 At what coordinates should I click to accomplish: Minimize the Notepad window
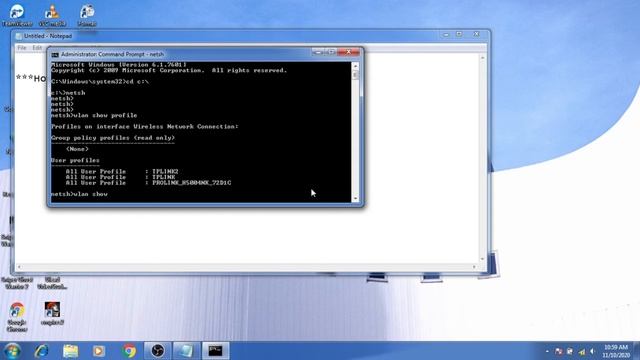click(446, 35)
